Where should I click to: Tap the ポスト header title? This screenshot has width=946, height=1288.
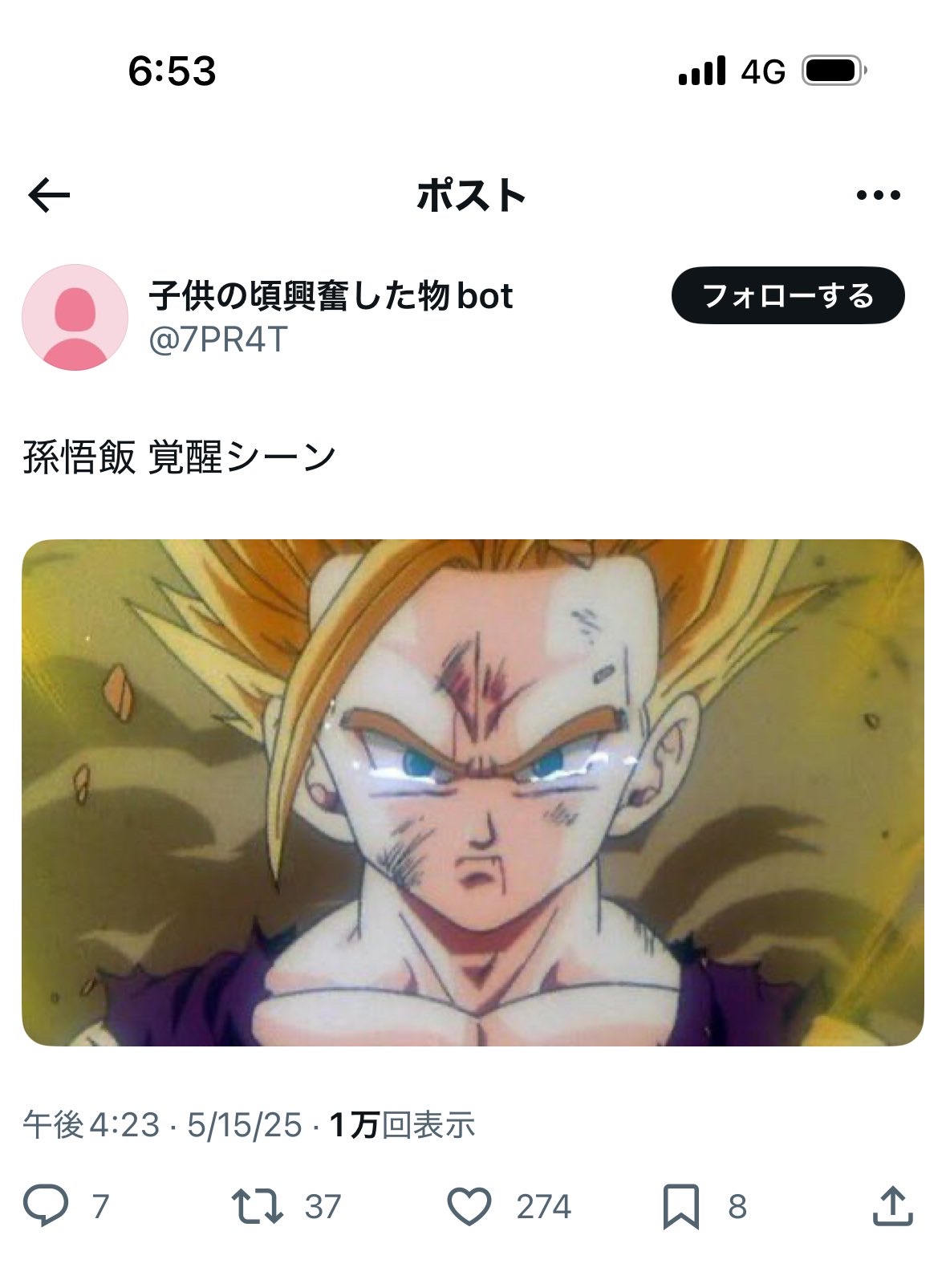coord(472,195)
